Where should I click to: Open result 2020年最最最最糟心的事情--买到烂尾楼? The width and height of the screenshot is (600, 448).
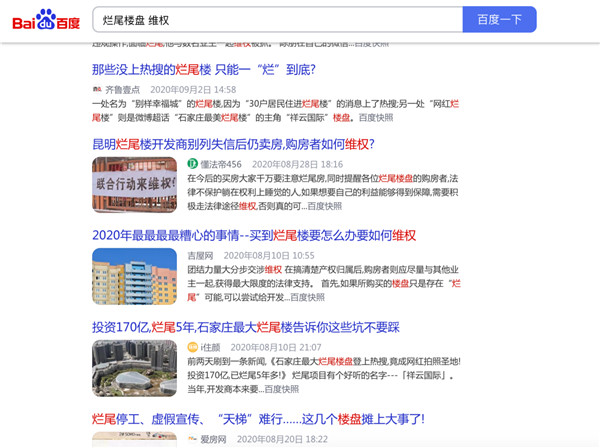tap(254, 235)
